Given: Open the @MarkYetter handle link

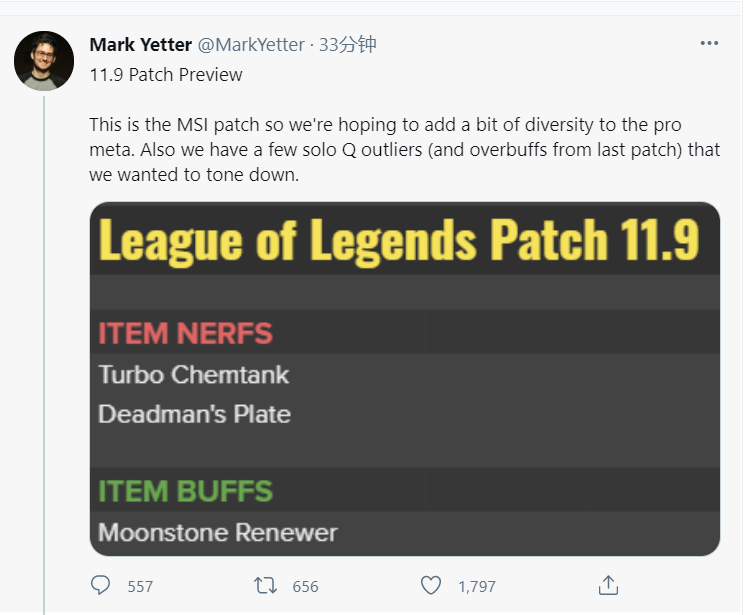Looking at the screenshot, I should pyautogui.click(x=251, y=45).
